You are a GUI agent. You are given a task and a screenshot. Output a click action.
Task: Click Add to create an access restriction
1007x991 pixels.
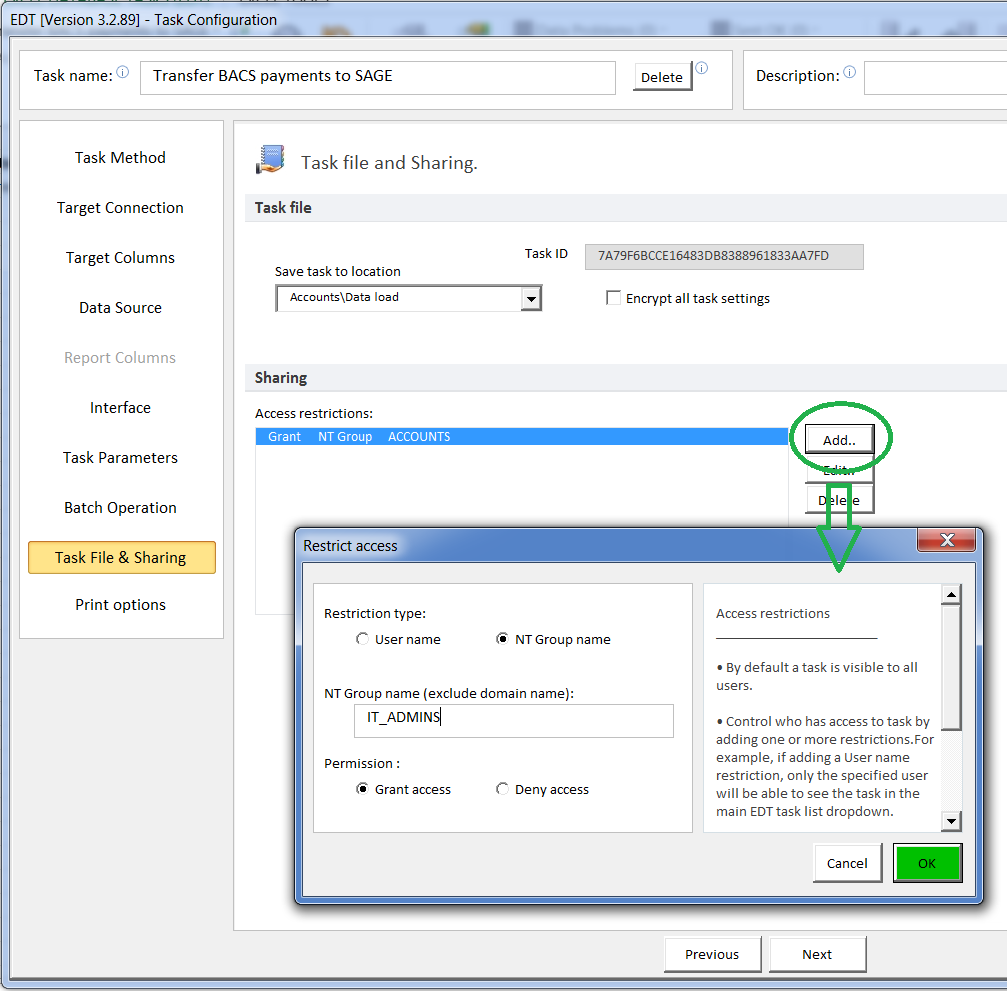tap(840, 439)
